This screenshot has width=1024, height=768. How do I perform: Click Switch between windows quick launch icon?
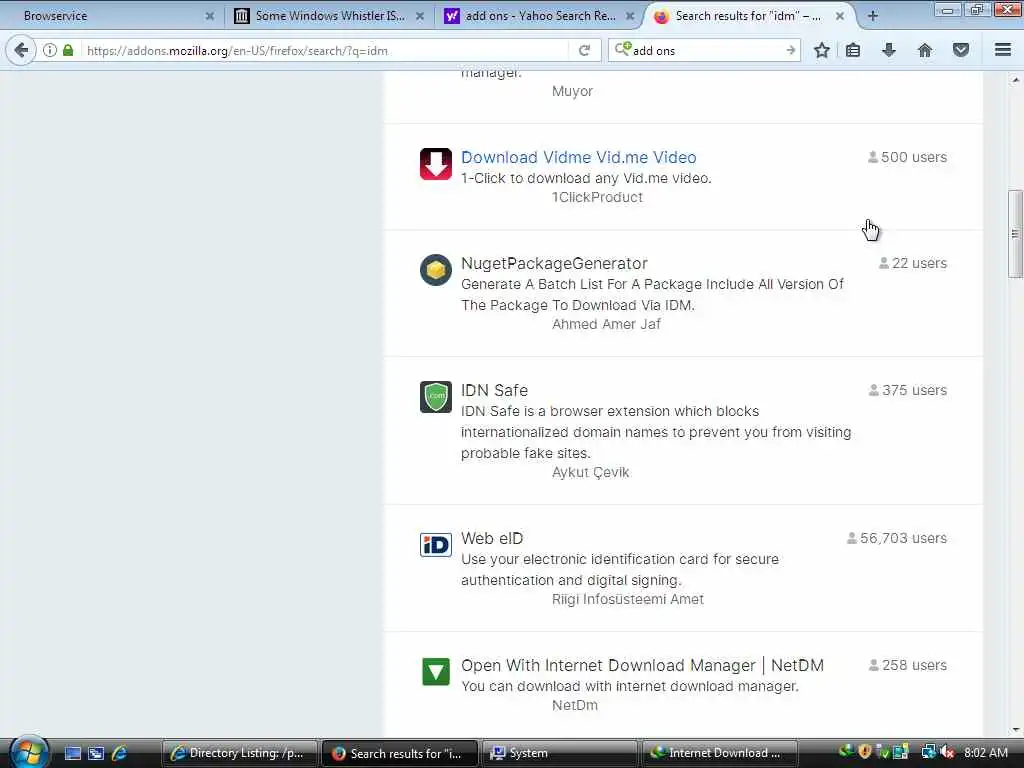96,753
